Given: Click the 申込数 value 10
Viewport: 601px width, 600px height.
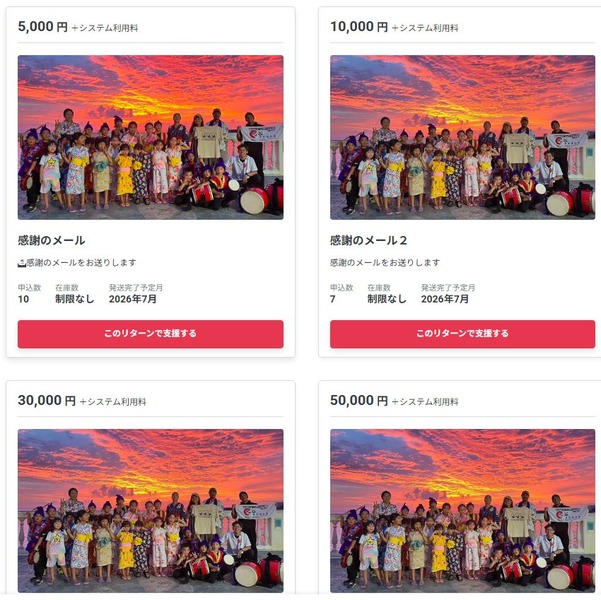Looking at the screenshot, I should click(23, 299).
